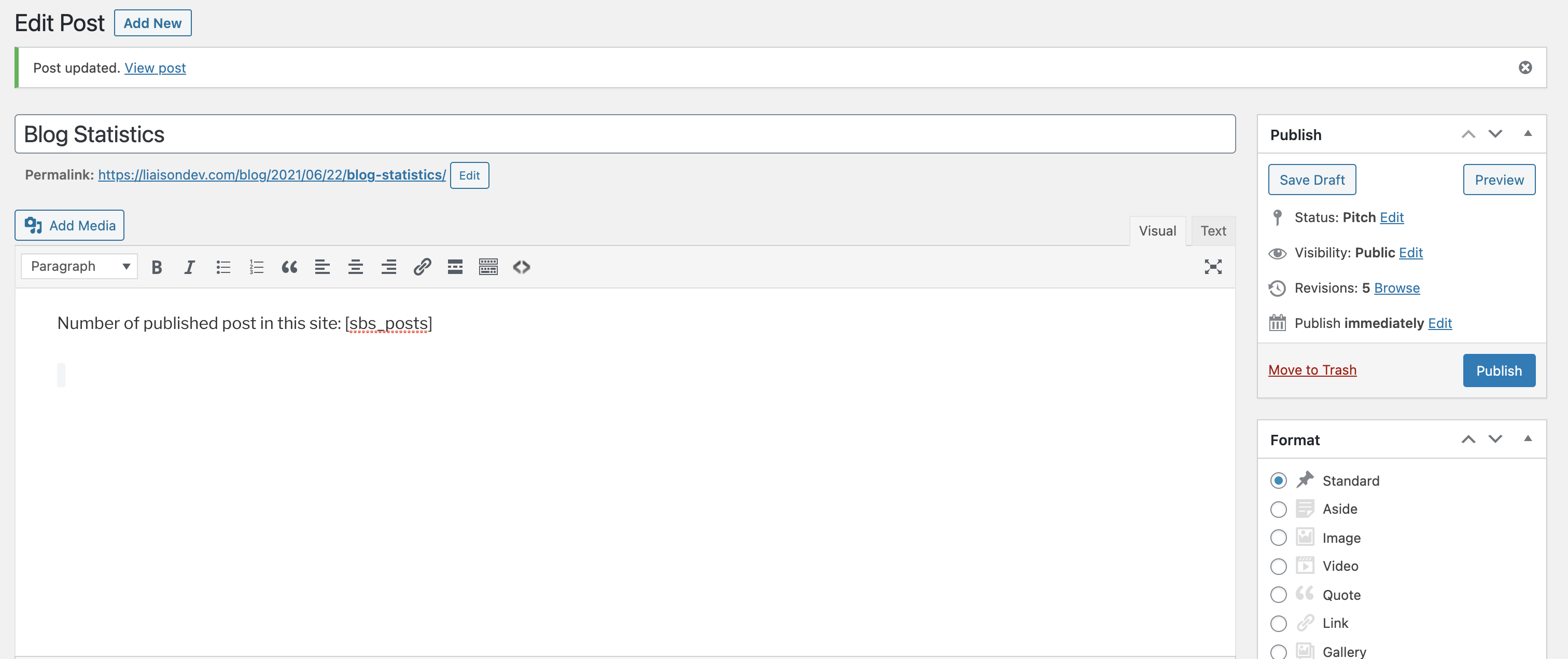Click the Add Media button icon
1568x659 pixels.
pos(34,225)
